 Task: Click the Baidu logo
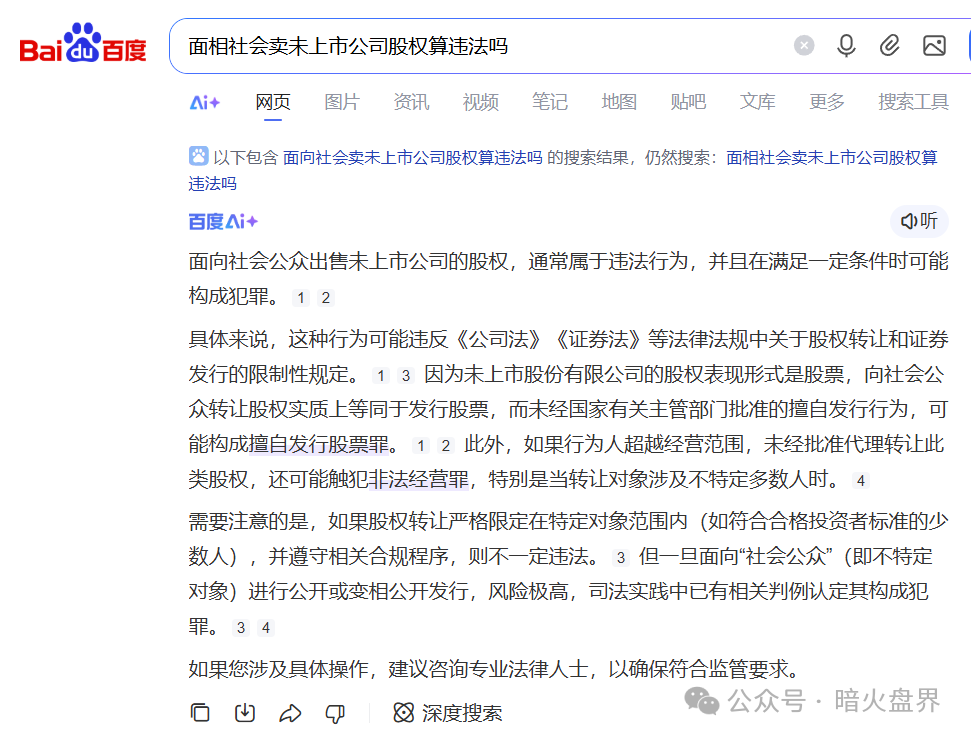click(x=82, y=44)
